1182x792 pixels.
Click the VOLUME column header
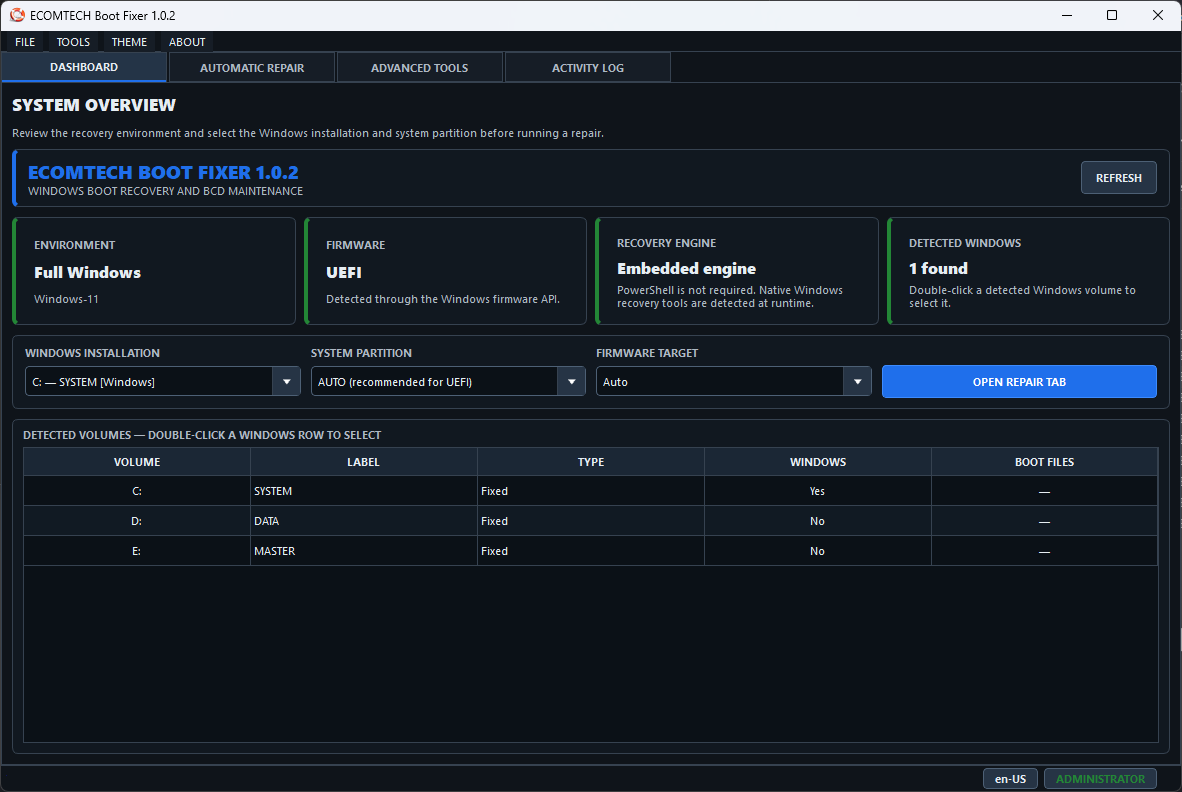(137, 462)
